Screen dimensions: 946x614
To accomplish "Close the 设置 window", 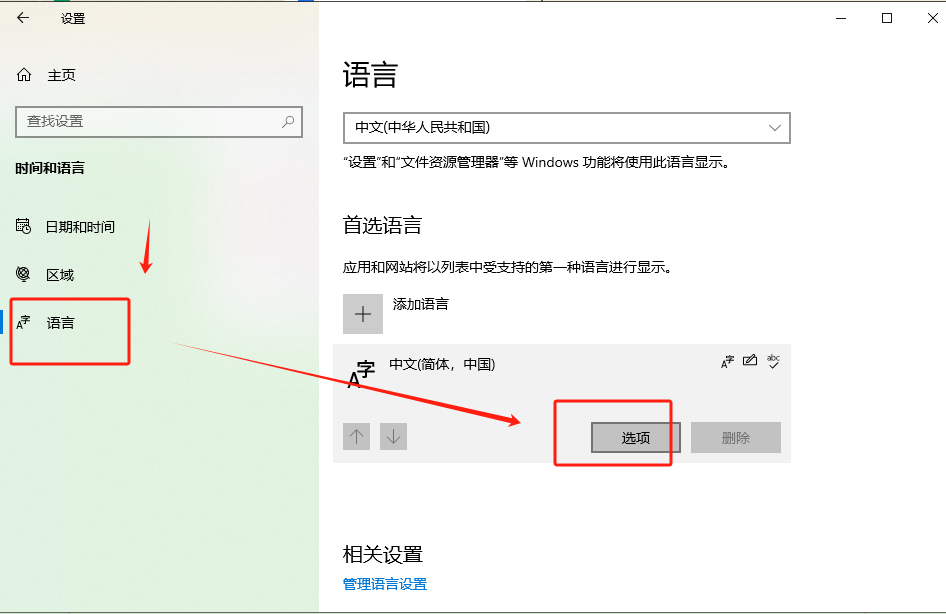I will tap(933, 18).
